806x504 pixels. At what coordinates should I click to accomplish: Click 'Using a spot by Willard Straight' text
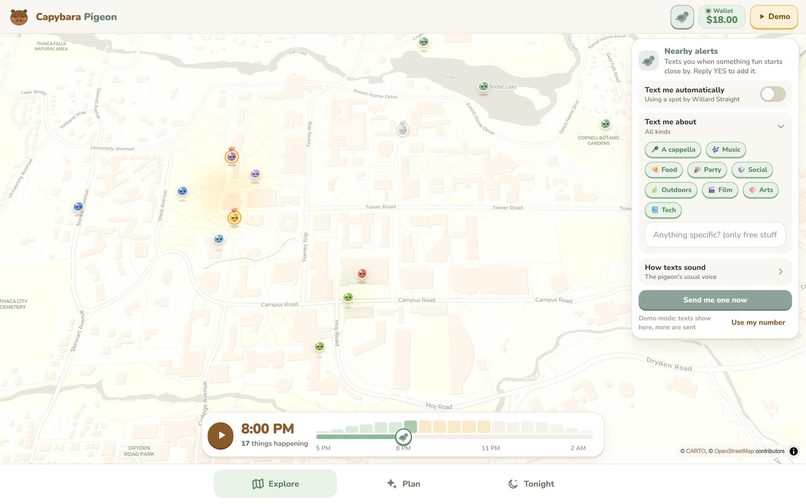[x=692, y=99]
